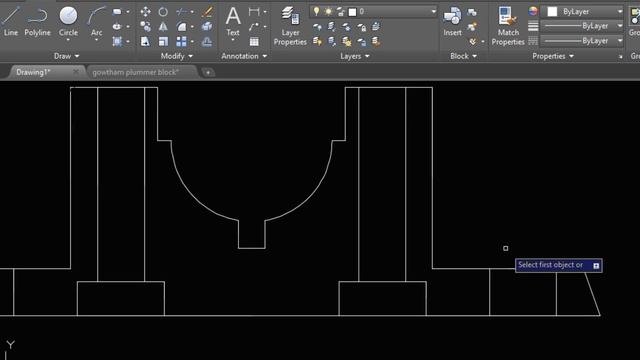
Task: Click the Offset tool
Action: point(207,41)
